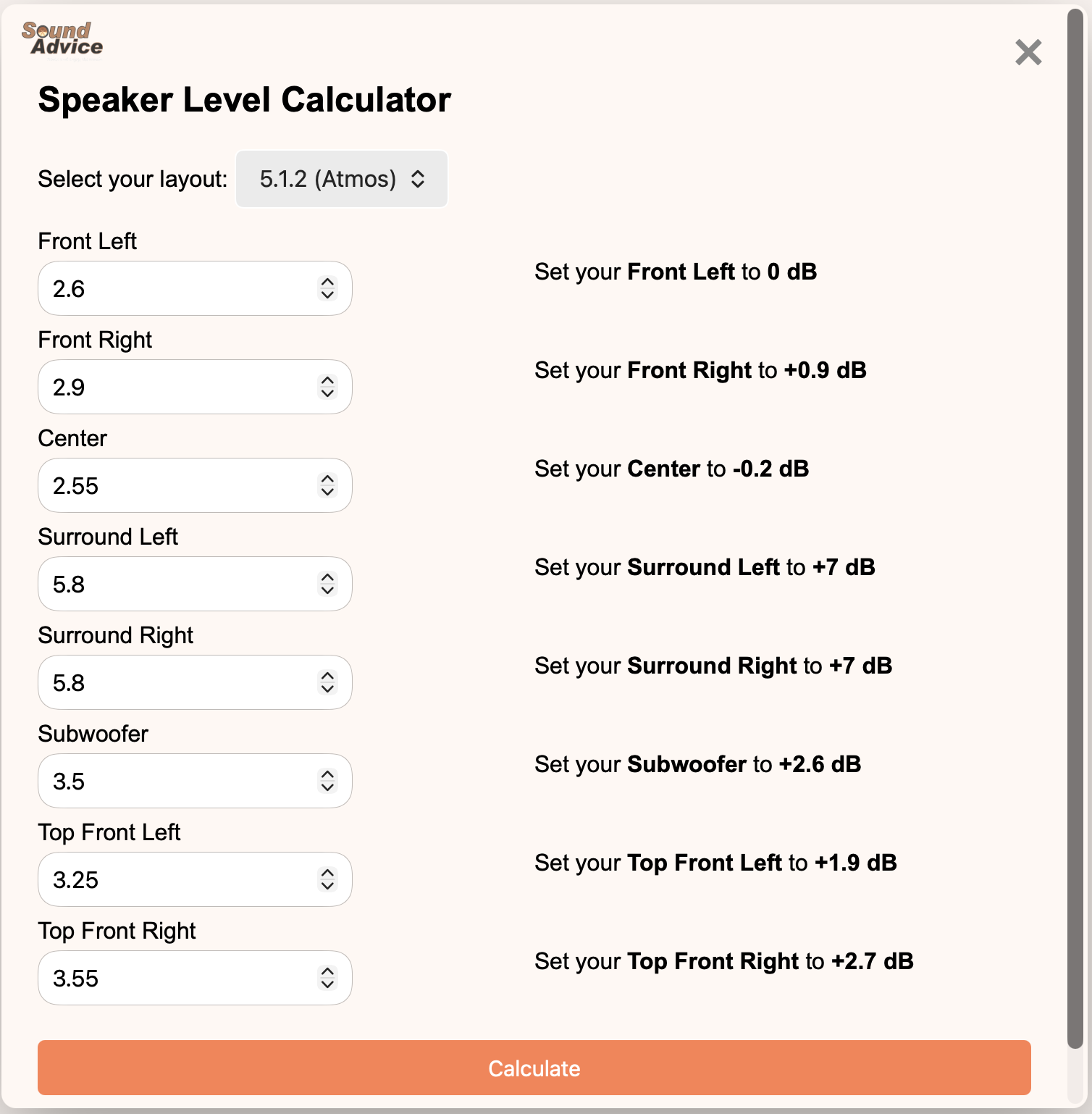Click the Center stepper arrows
The image size is (1092, 1114).
point(328,485)
